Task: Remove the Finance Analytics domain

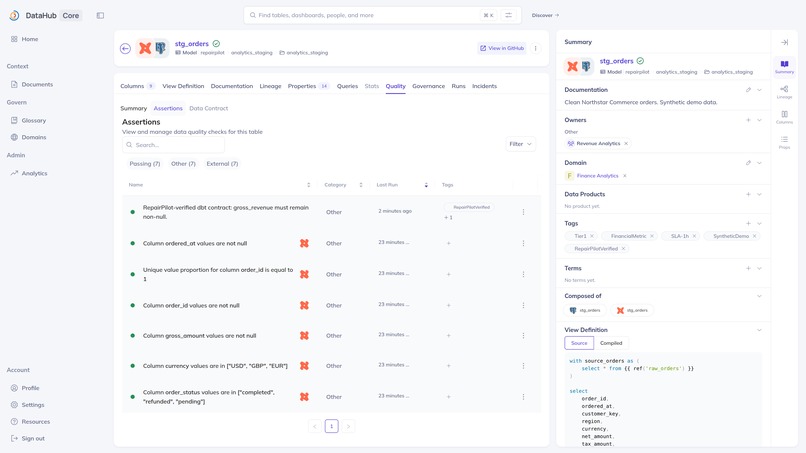Action: 625,176
